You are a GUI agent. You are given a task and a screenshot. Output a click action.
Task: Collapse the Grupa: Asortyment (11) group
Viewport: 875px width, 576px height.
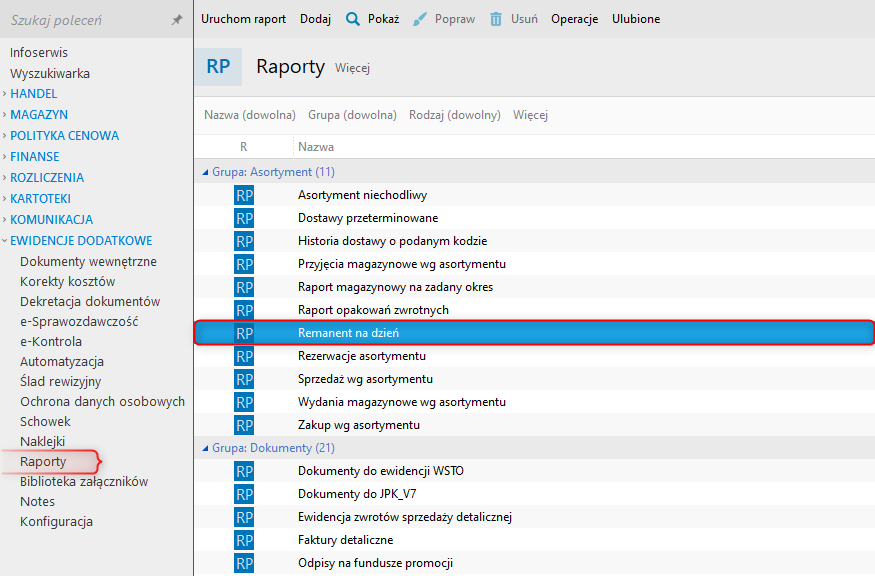click(206, 172)
